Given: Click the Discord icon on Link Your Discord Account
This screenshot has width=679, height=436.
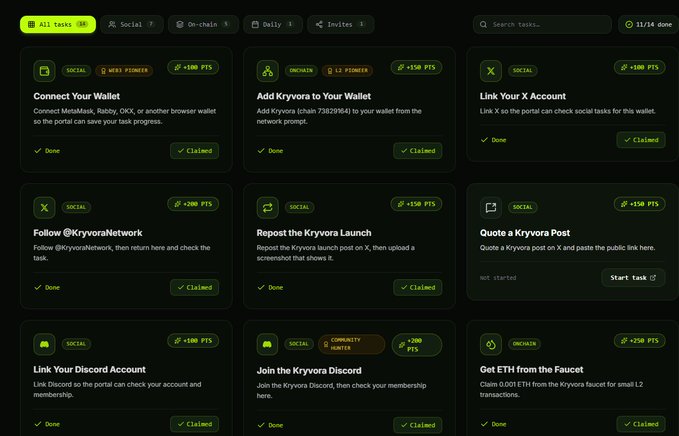Looking at the screenshot, I should click(x=45, y=344).
